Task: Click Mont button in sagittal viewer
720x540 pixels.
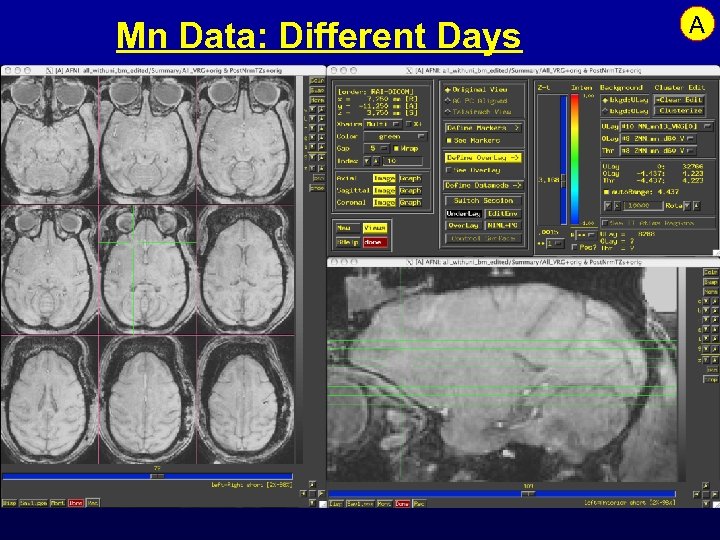Action: tap(384, 504)
